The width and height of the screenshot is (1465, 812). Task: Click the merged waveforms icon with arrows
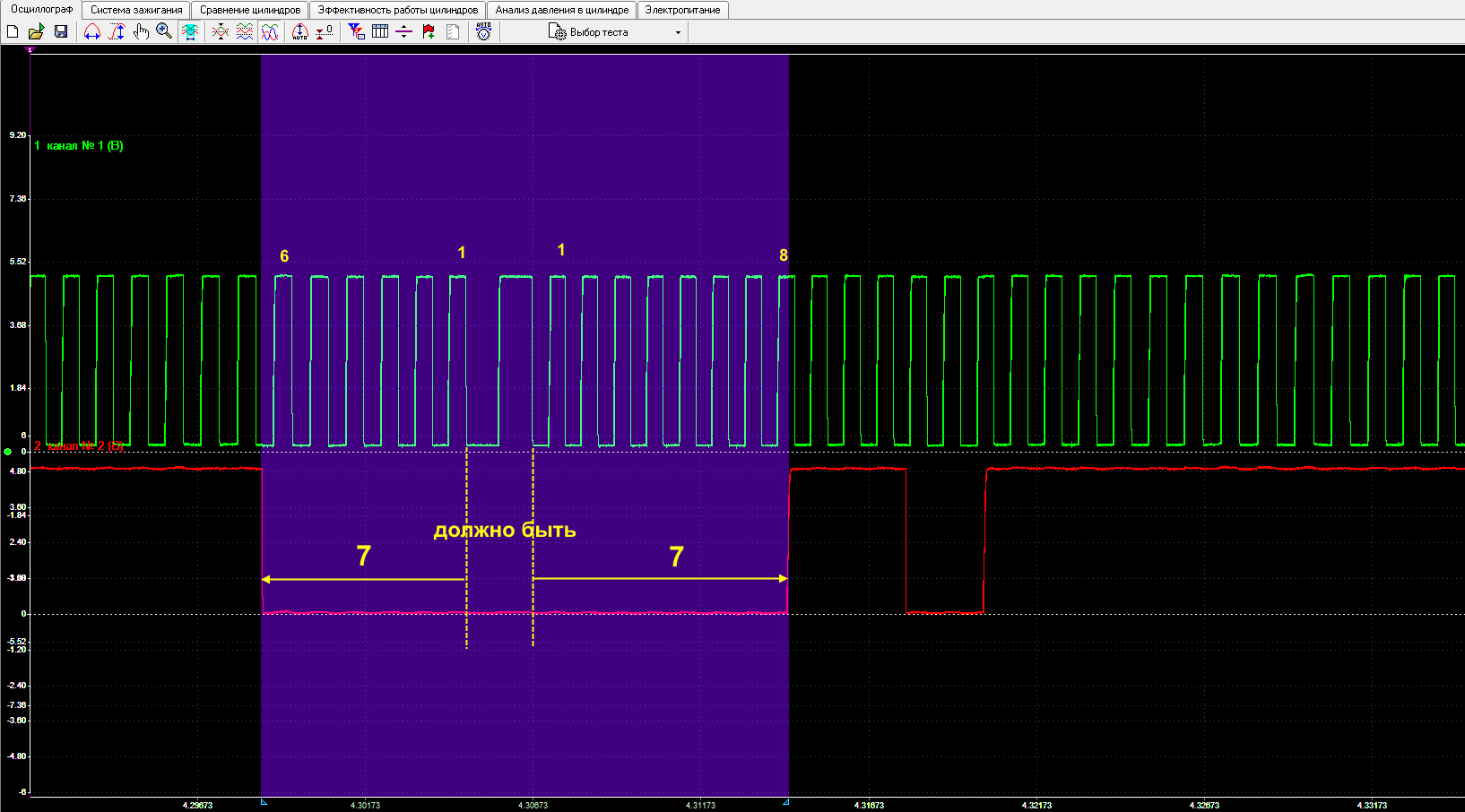point(220,32)
